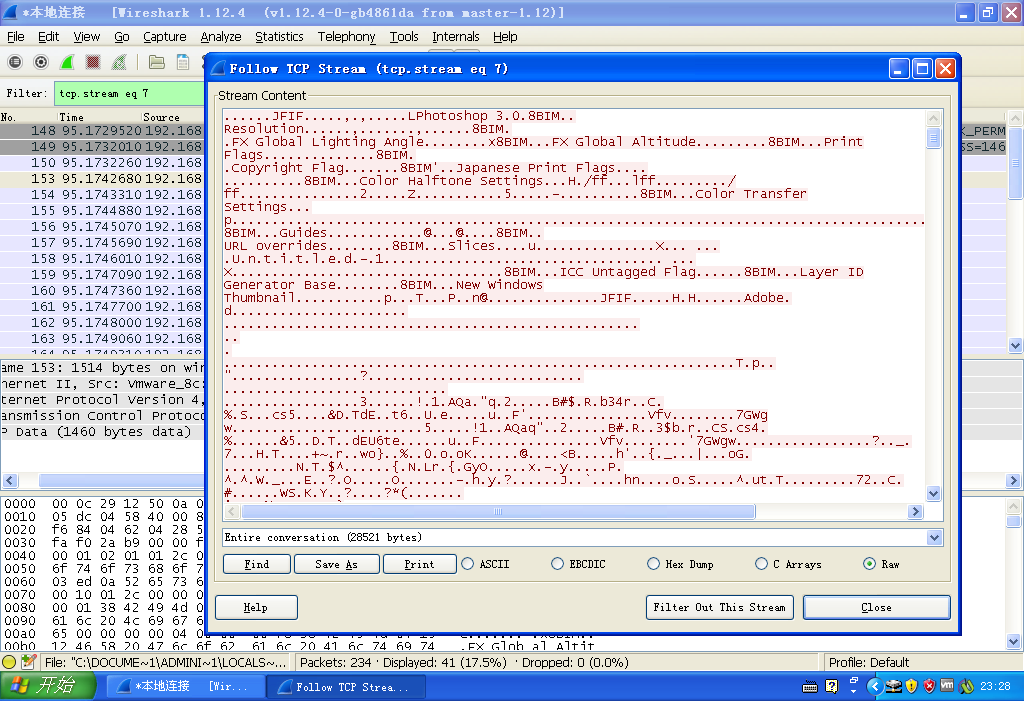
Task: Open the Statistics menu
Action: [x=279, y=37]
